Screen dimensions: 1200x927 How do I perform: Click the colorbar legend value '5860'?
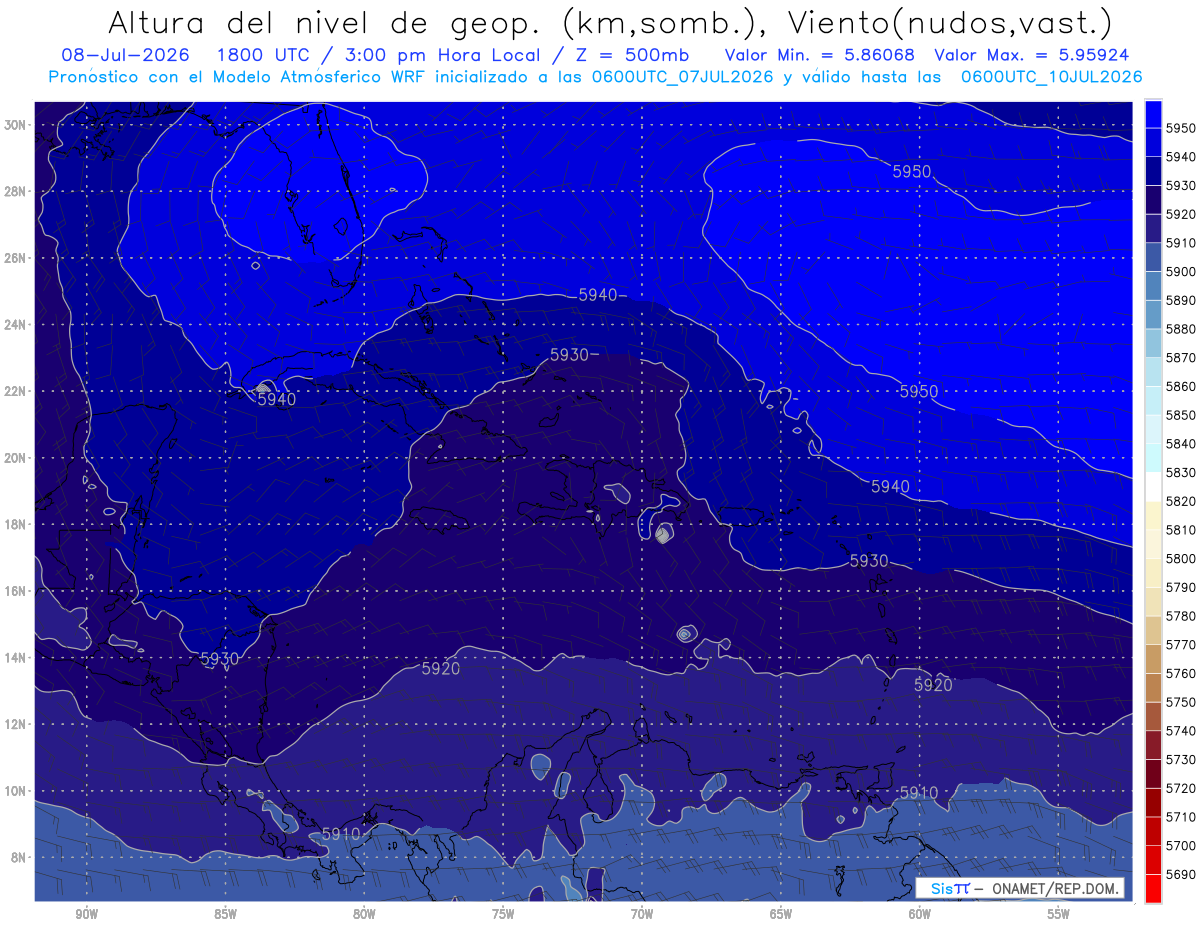[1181, 386]
